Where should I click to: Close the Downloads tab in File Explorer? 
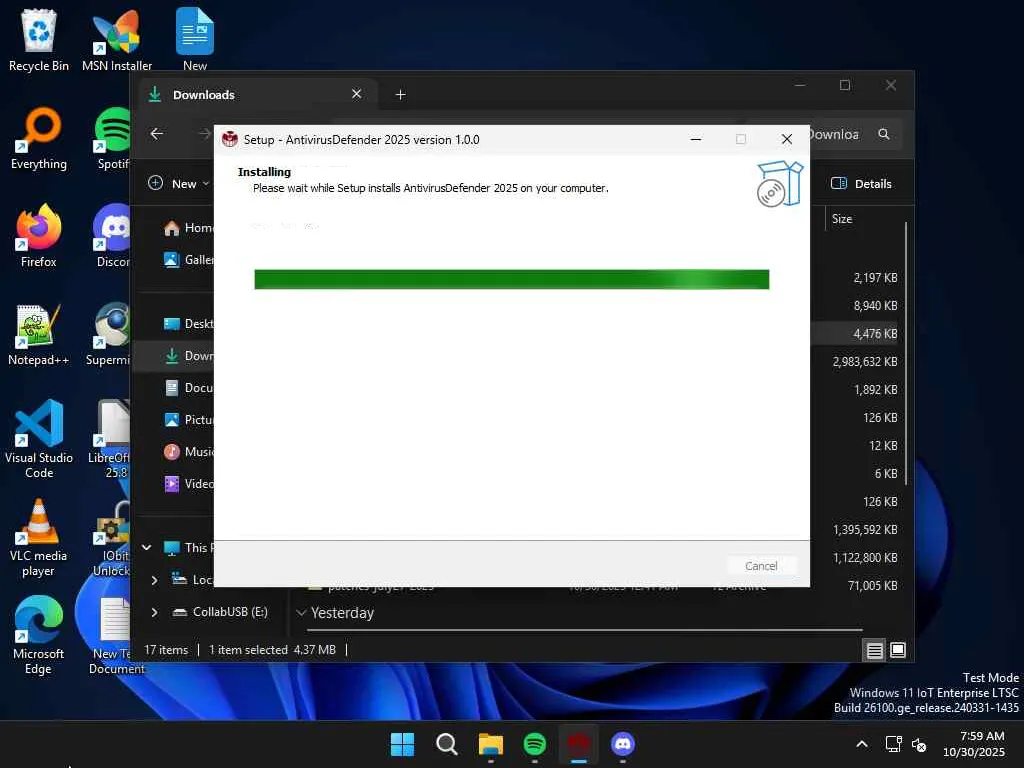pyautogui.click(x=357, y=94)
